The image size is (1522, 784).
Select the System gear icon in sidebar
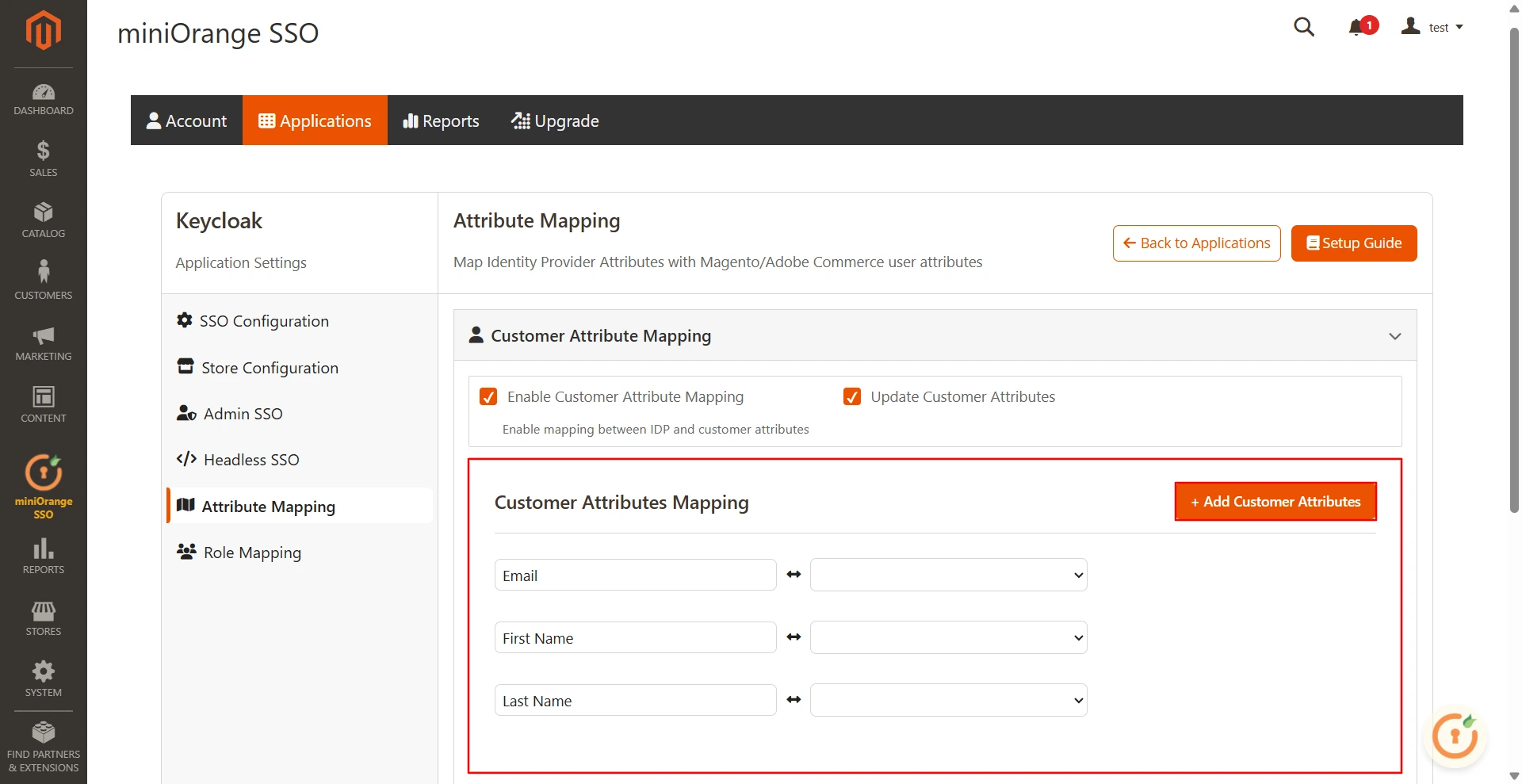43,676
